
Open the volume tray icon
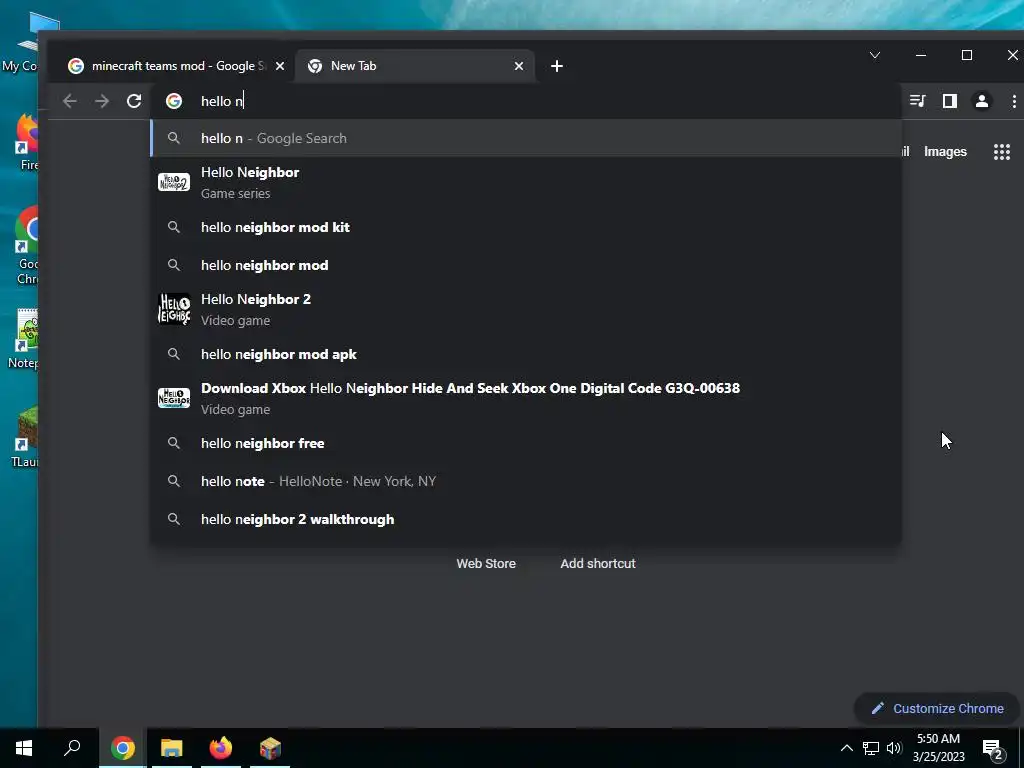[x=894, y=748]
